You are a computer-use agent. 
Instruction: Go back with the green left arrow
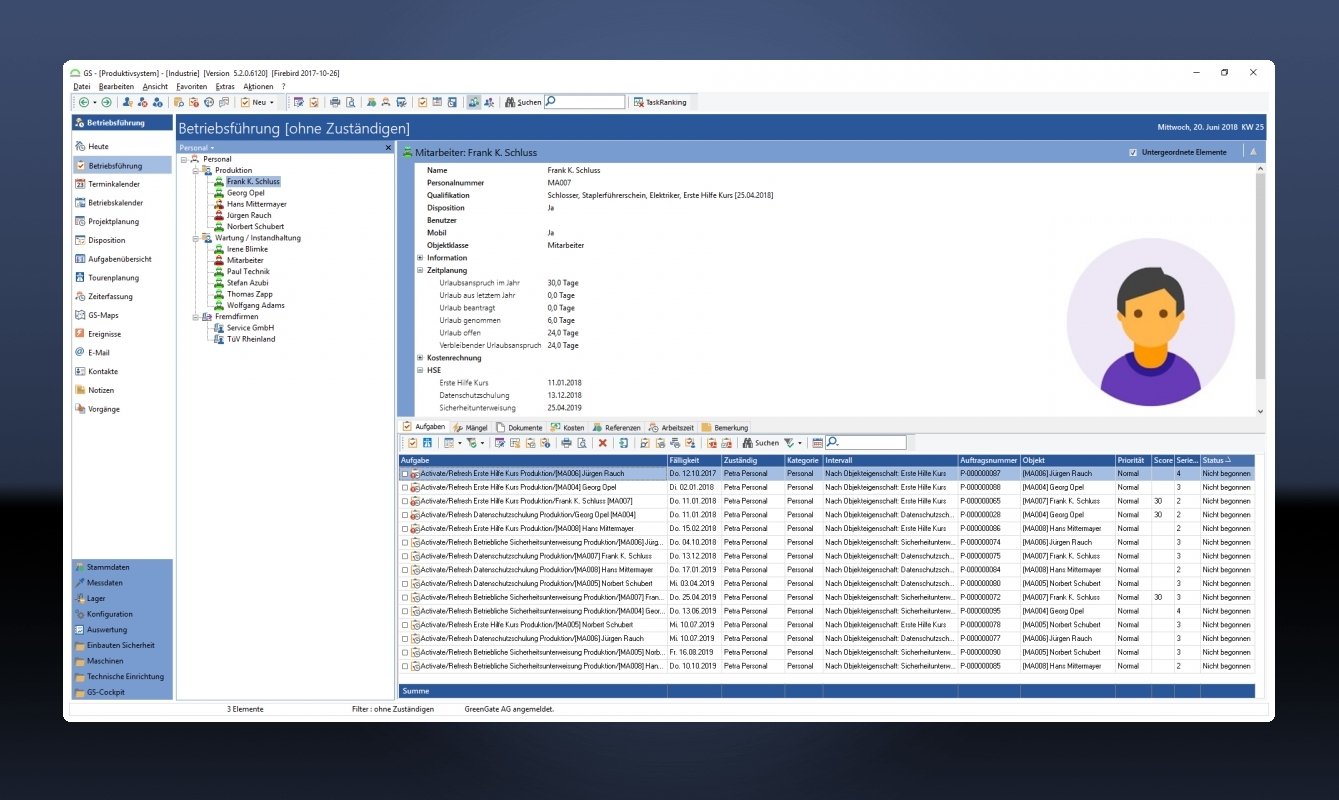click(84, 102)
